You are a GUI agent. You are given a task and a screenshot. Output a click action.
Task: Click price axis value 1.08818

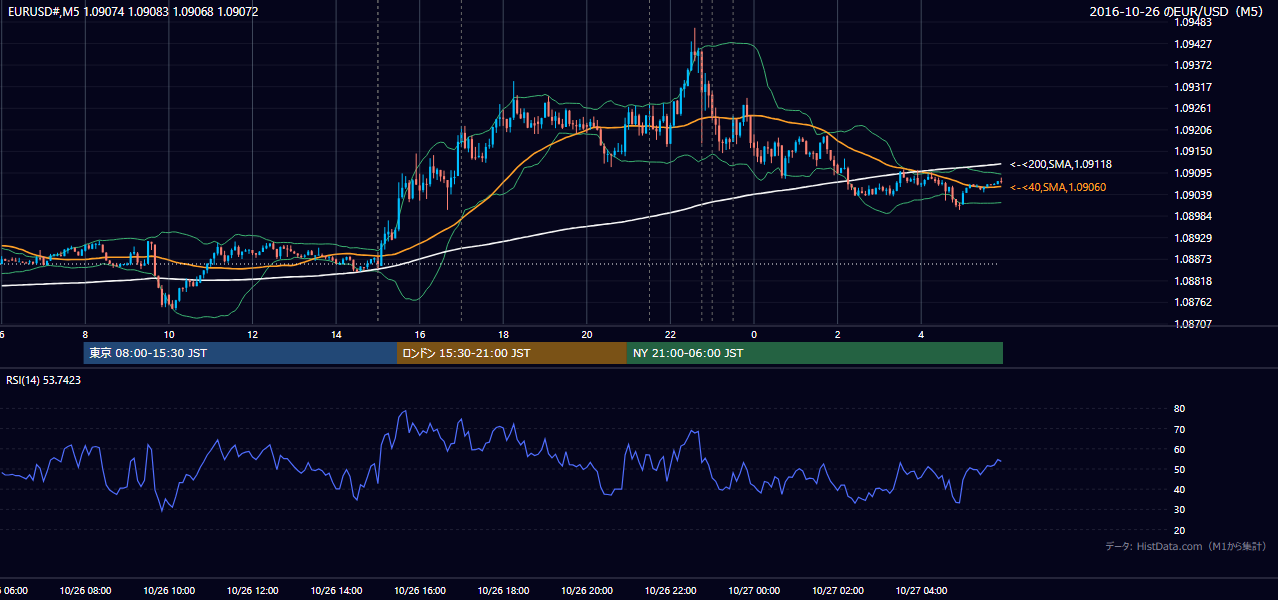coord(1193,281)
